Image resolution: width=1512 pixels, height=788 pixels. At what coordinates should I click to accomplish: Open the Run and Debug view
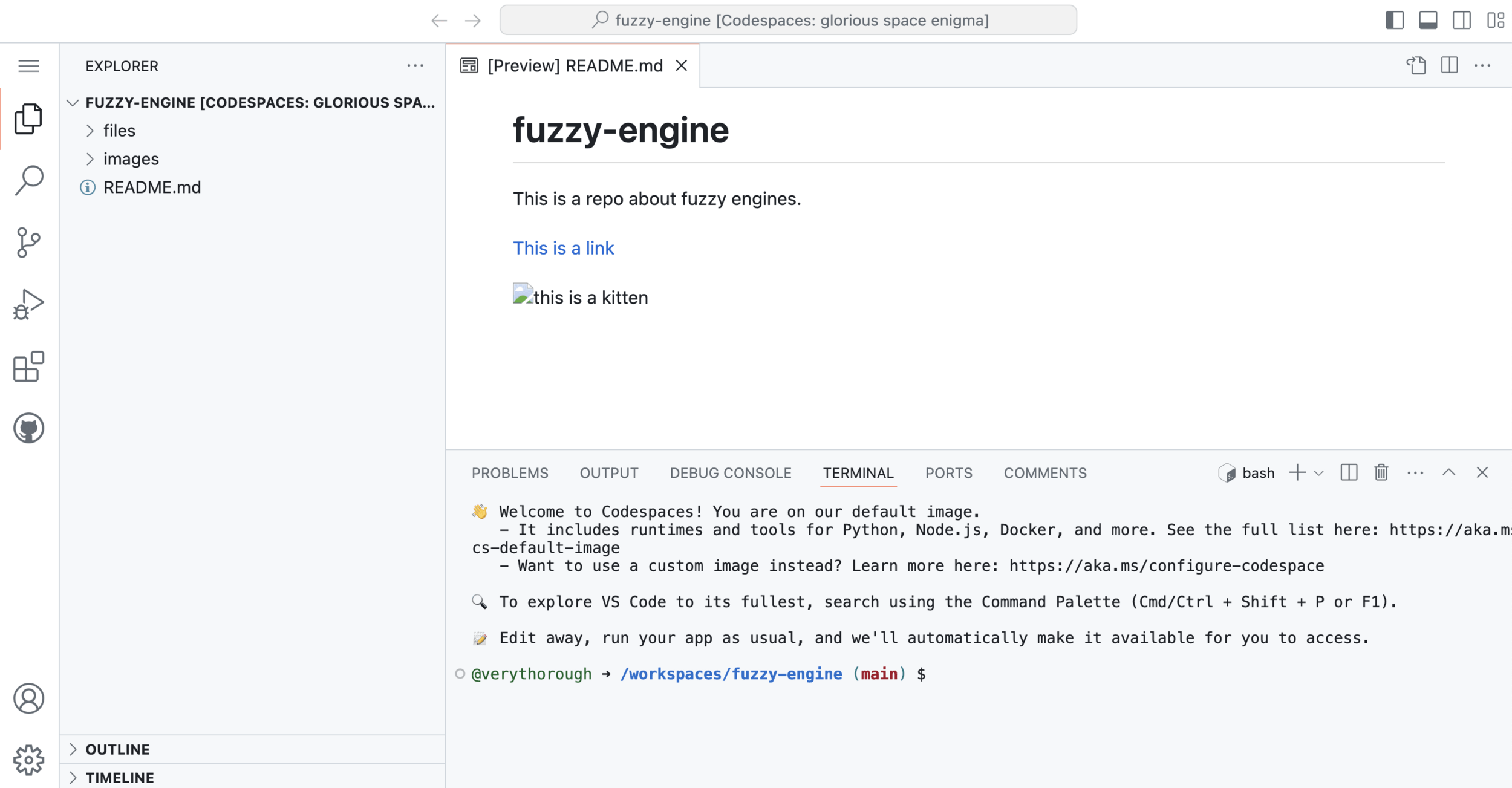28,304
